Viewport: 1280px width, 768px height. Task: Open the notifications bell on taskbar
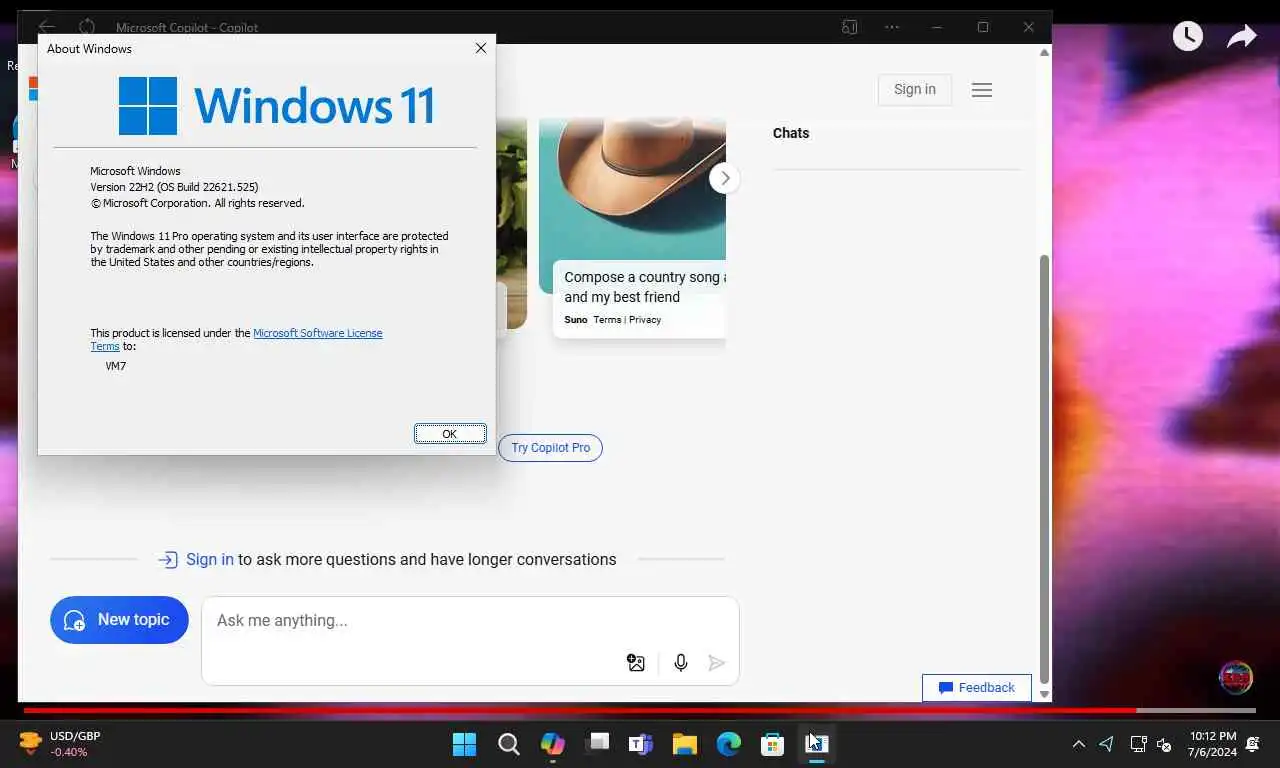click(x=1253, y=744)
